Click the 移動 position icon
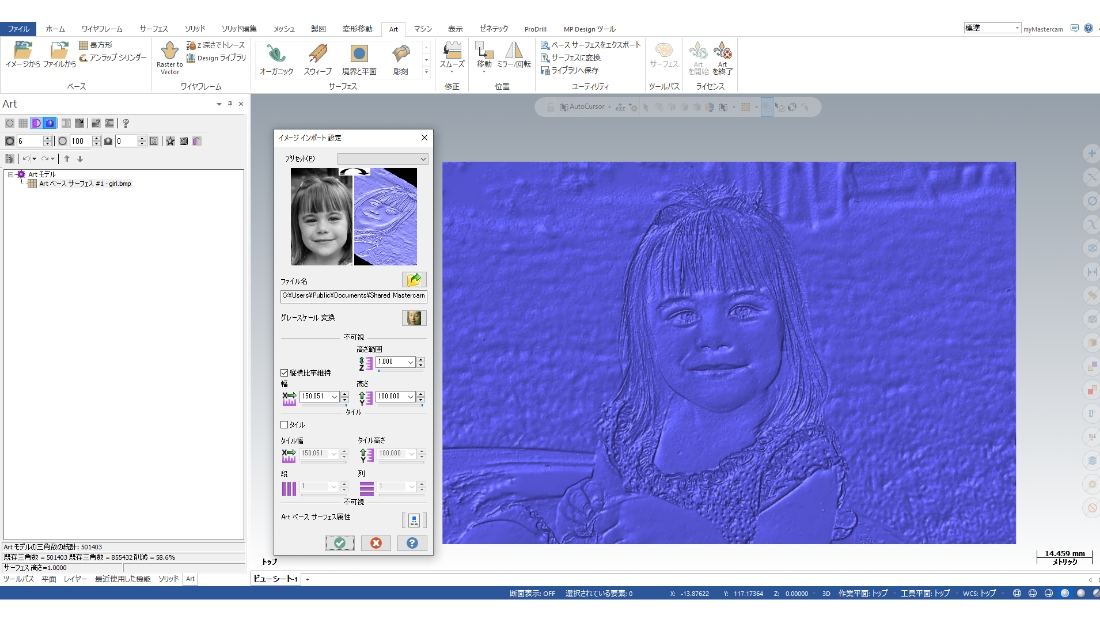This screenshot has height=620, width=1100. [484, 55]
